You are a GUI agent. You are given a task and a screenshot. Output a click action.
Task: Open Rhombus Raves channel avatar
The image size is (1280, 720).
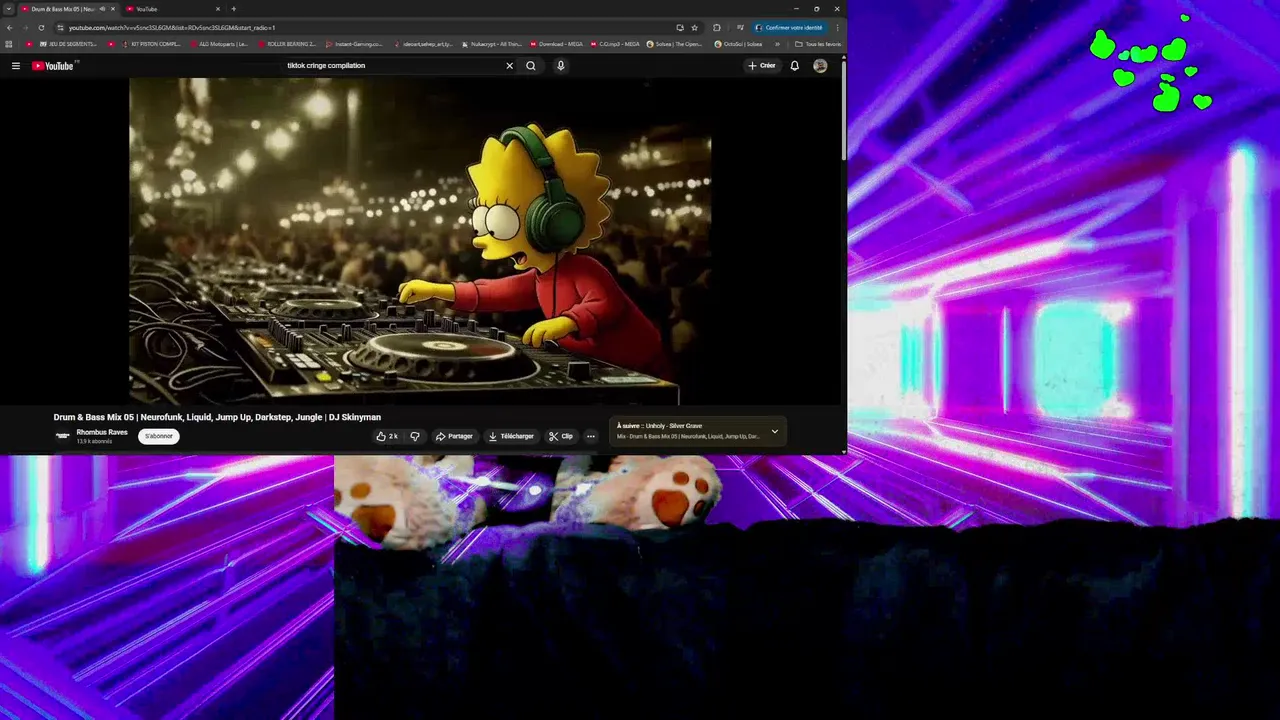62,436
